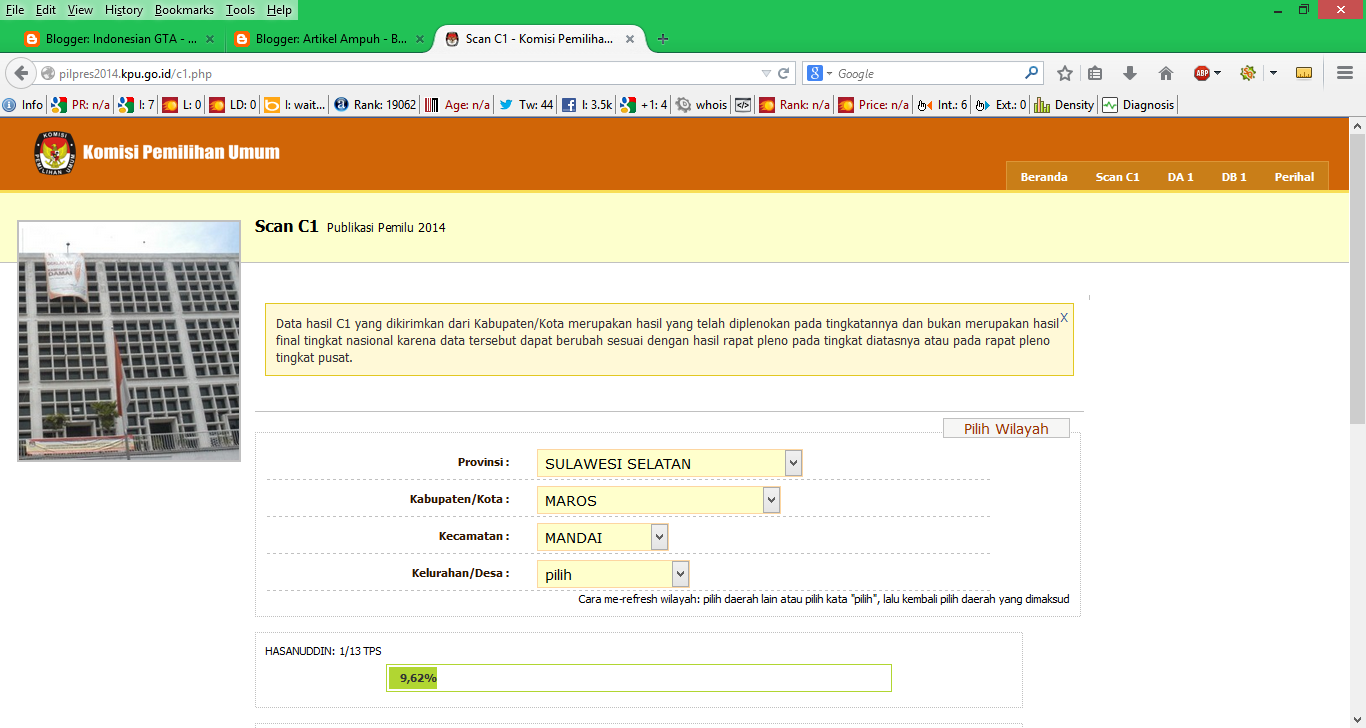The width and height of the screenshot is (1366, 728).
Task: Open the Edit menu
Action: (46, 10)
